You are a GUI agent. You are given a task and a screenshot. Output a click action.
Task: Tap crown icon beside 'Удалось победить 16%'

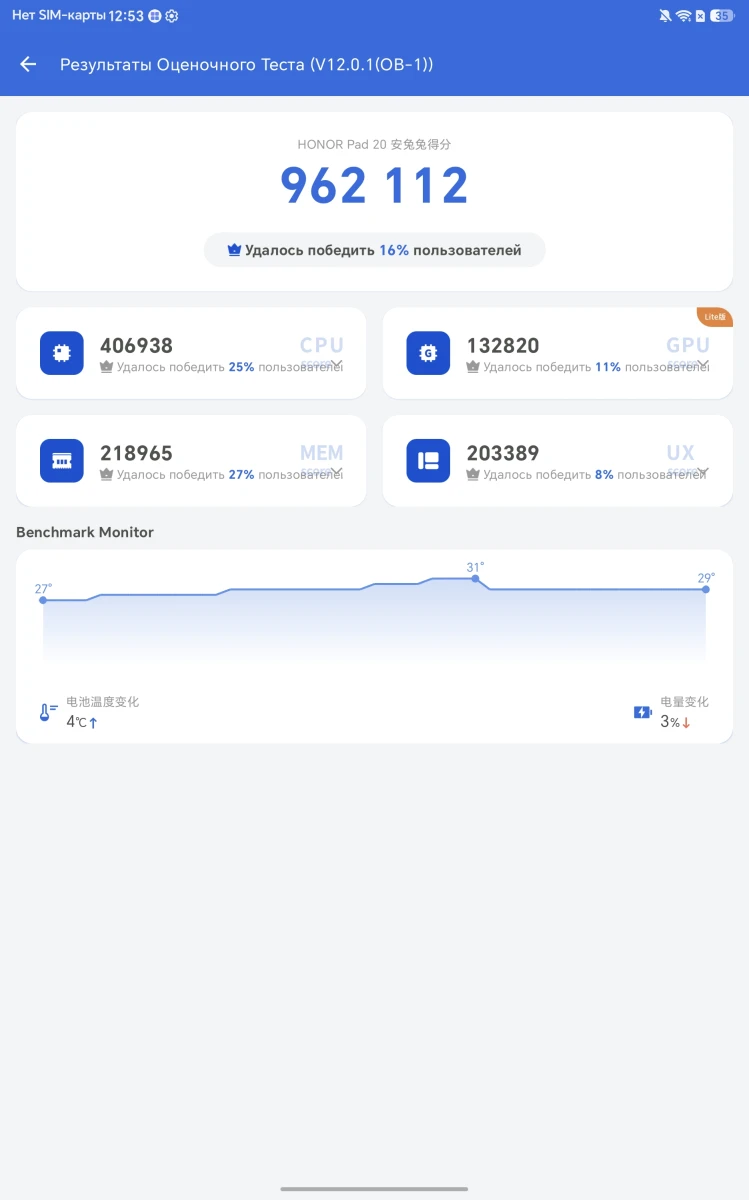pos(234,250)
